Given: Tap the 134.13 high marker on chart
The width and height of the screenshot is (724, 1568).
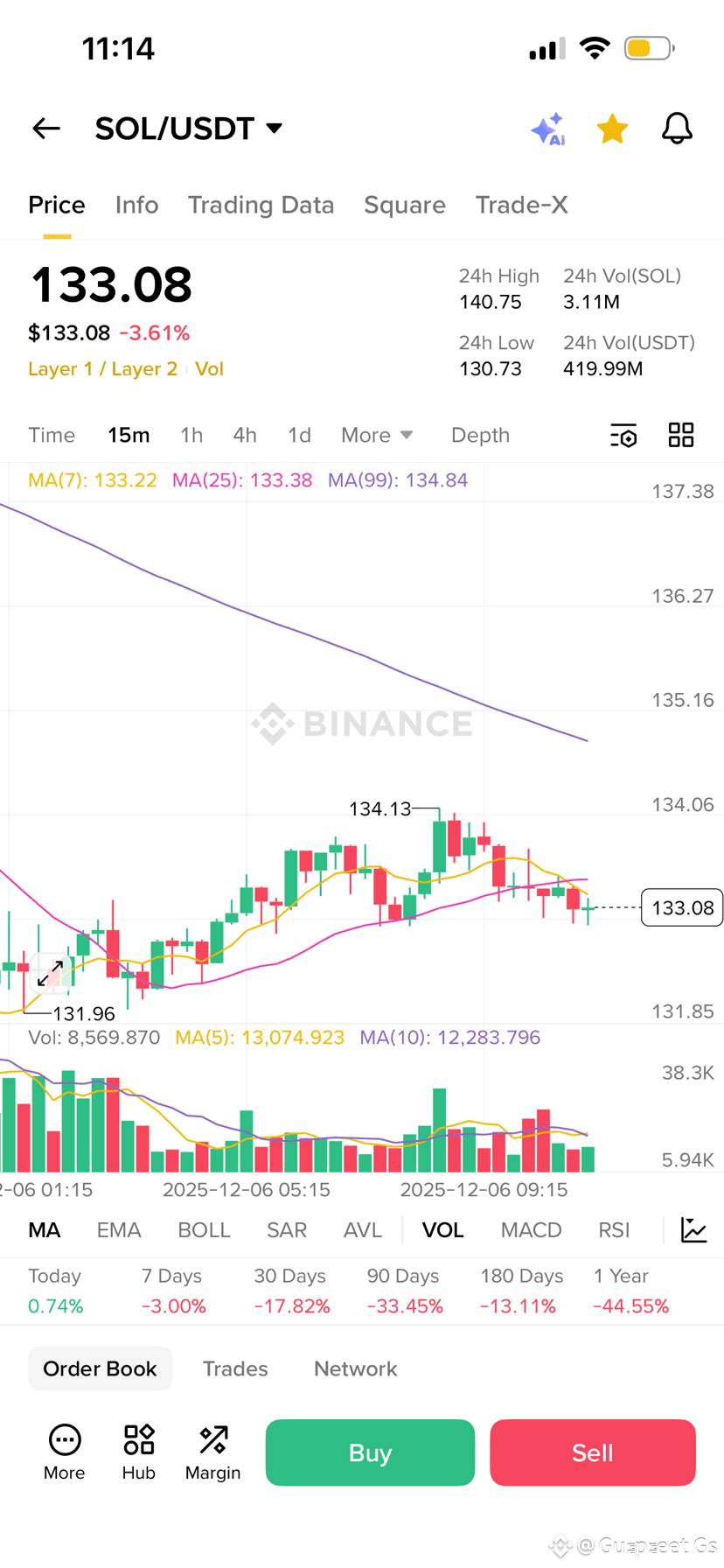Looking at the screenshot, I should (x=379, y=809).
